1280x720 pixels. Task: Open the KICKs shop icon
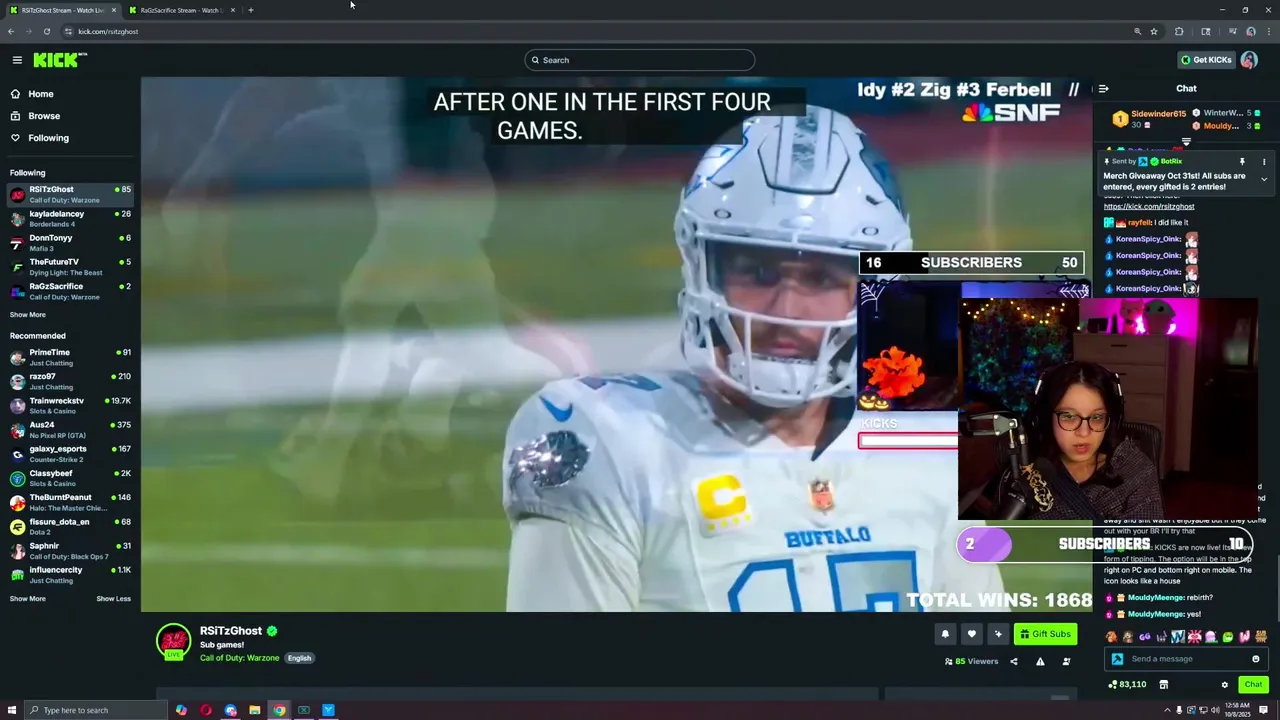(1163, 685)
